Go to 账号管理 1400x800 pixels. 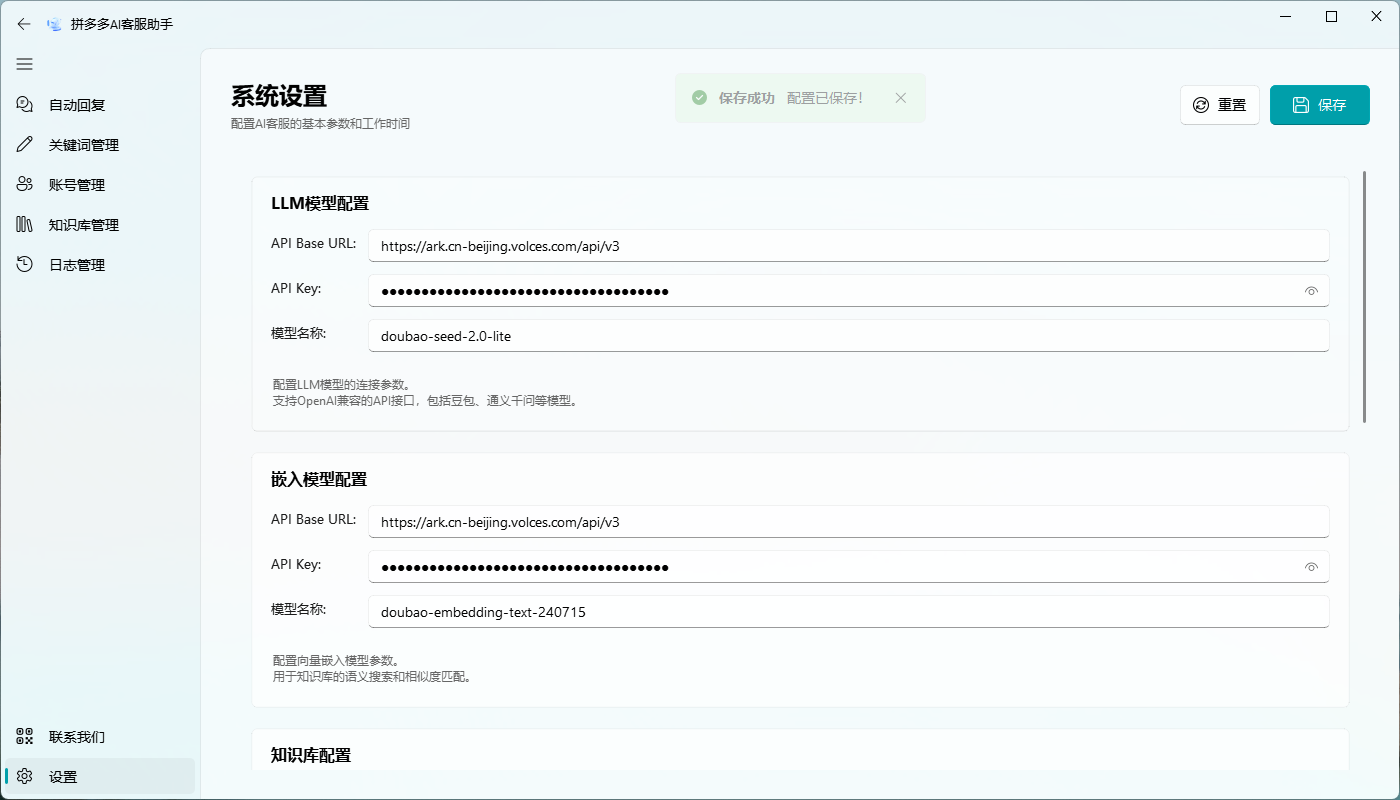[x=100, y=184]
